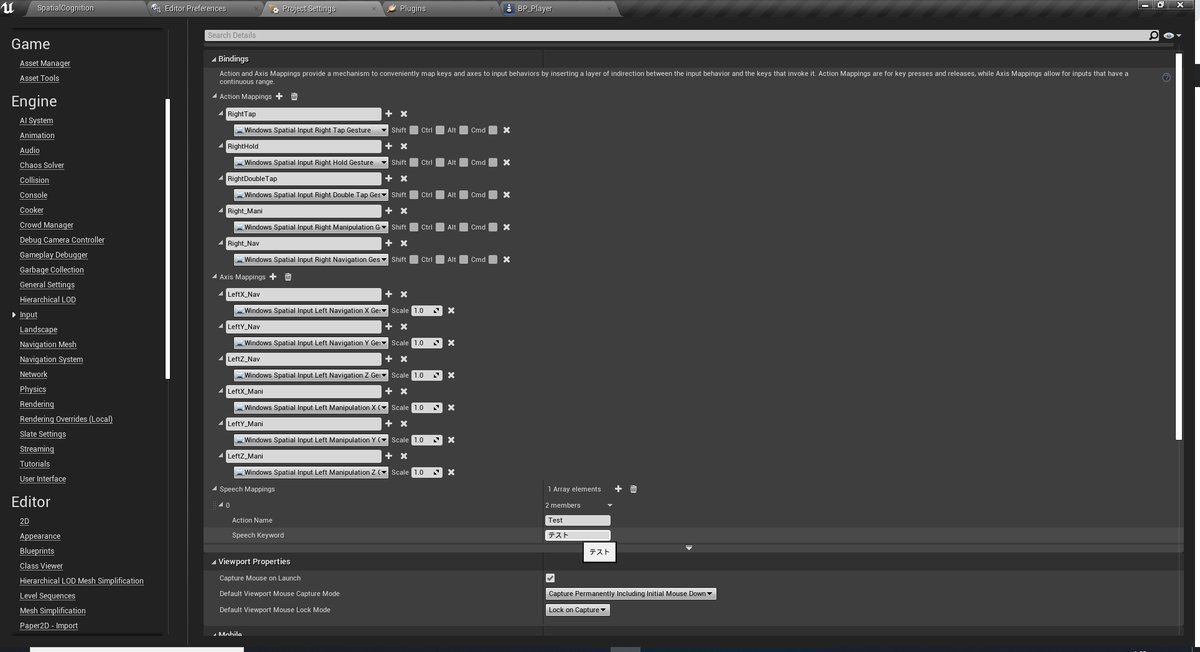Add a key to the RightHold action
The width and height of the screenshot is (1200, 652).
(x=389, y=146)
